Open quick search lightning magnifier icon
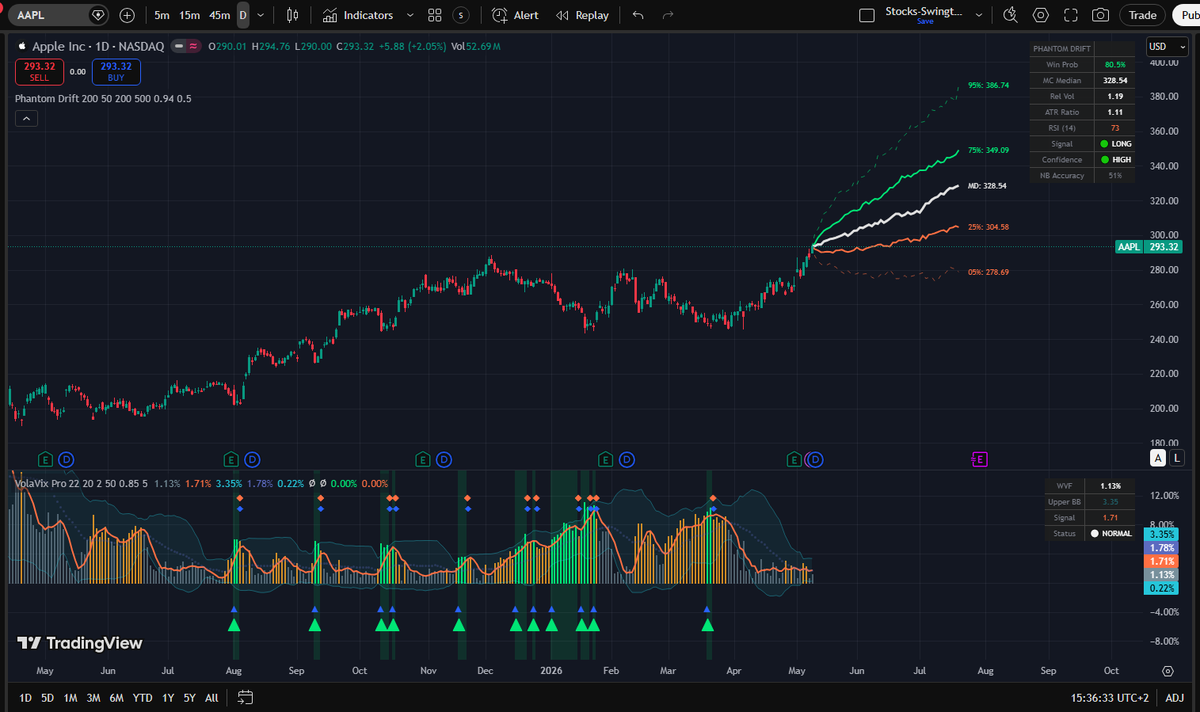Viewport: 1200px width, 712px height. (1011, 15)
